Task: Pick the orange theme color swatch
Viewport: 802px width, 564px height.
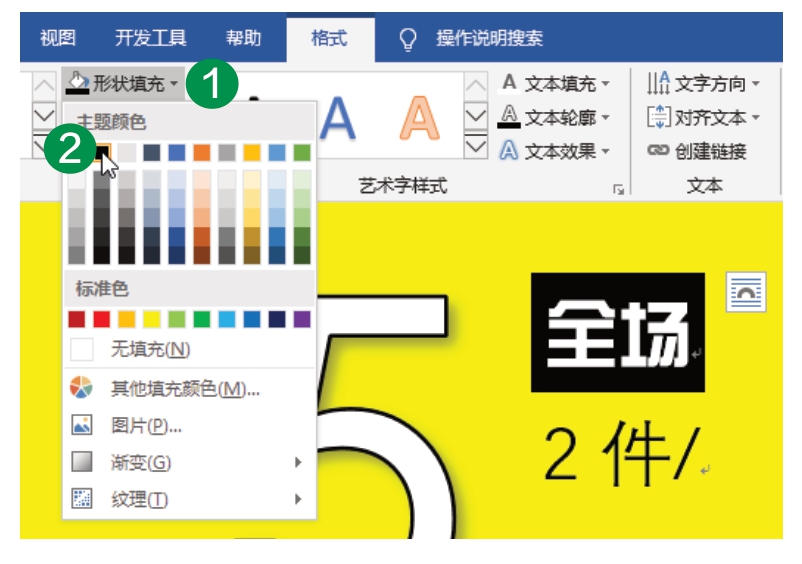Action: tap(202, 152)
